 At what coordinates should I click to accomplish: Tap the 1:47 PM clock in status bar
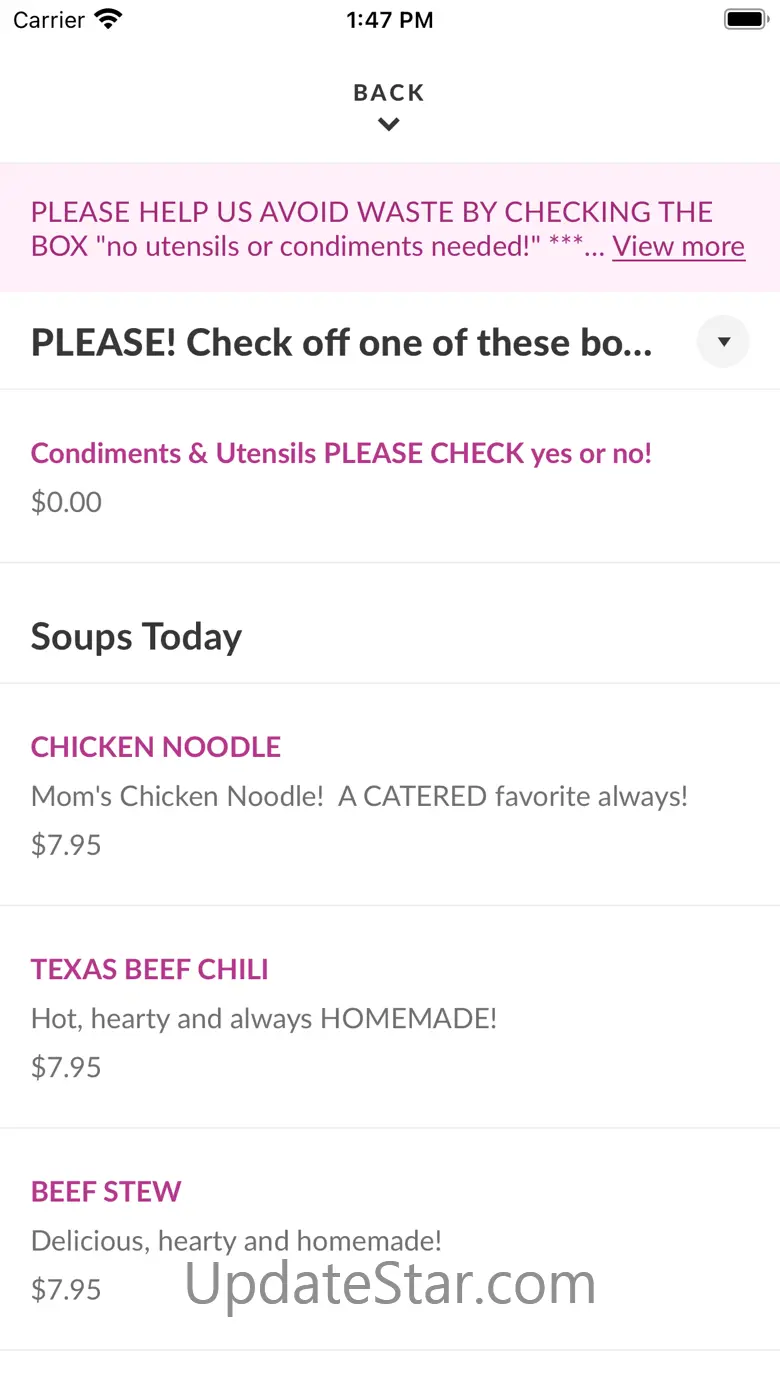[x=389, y=20]
